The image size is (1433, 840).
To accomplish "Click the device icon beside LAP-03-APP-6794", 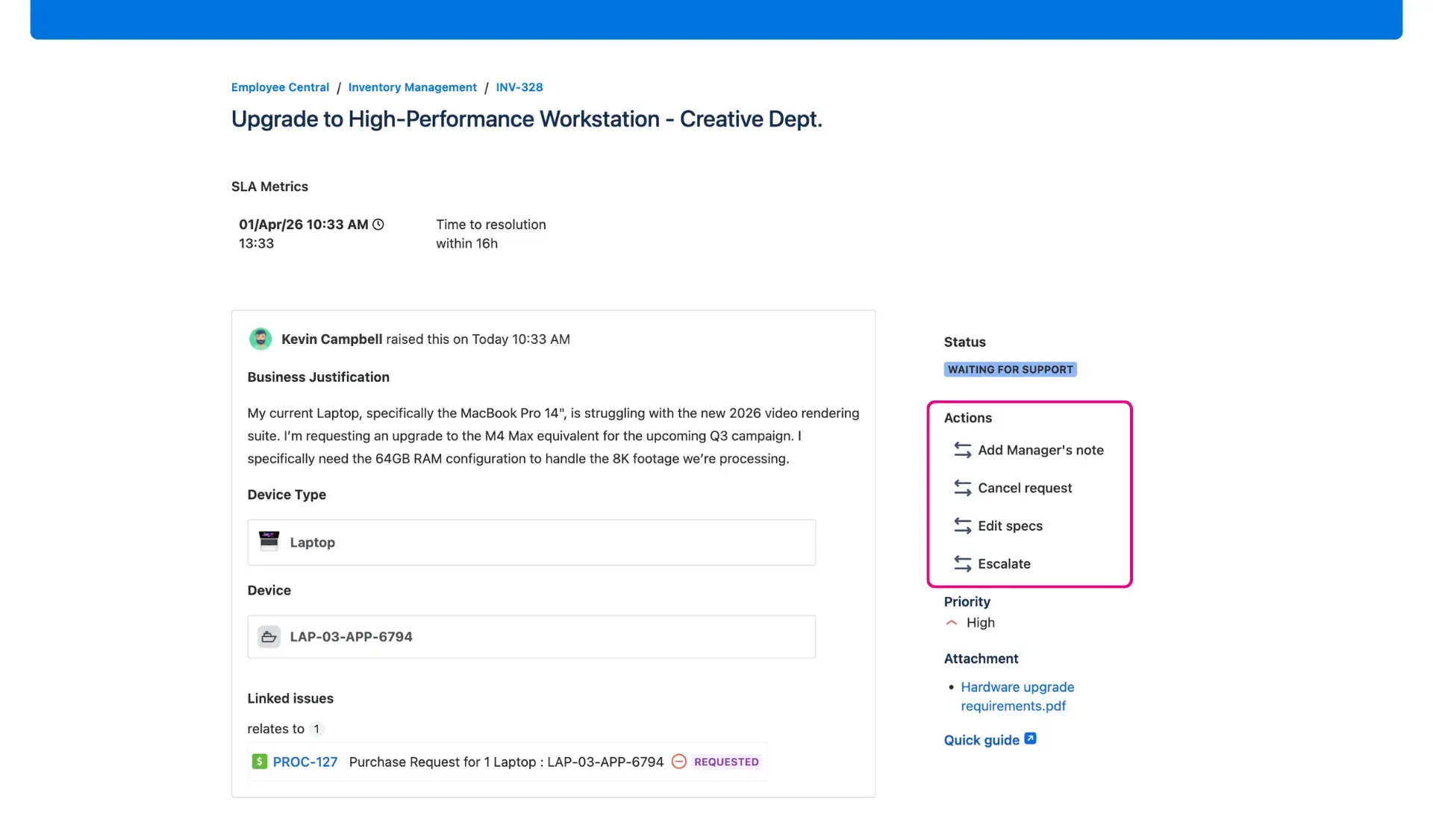I will coord(269,636).
